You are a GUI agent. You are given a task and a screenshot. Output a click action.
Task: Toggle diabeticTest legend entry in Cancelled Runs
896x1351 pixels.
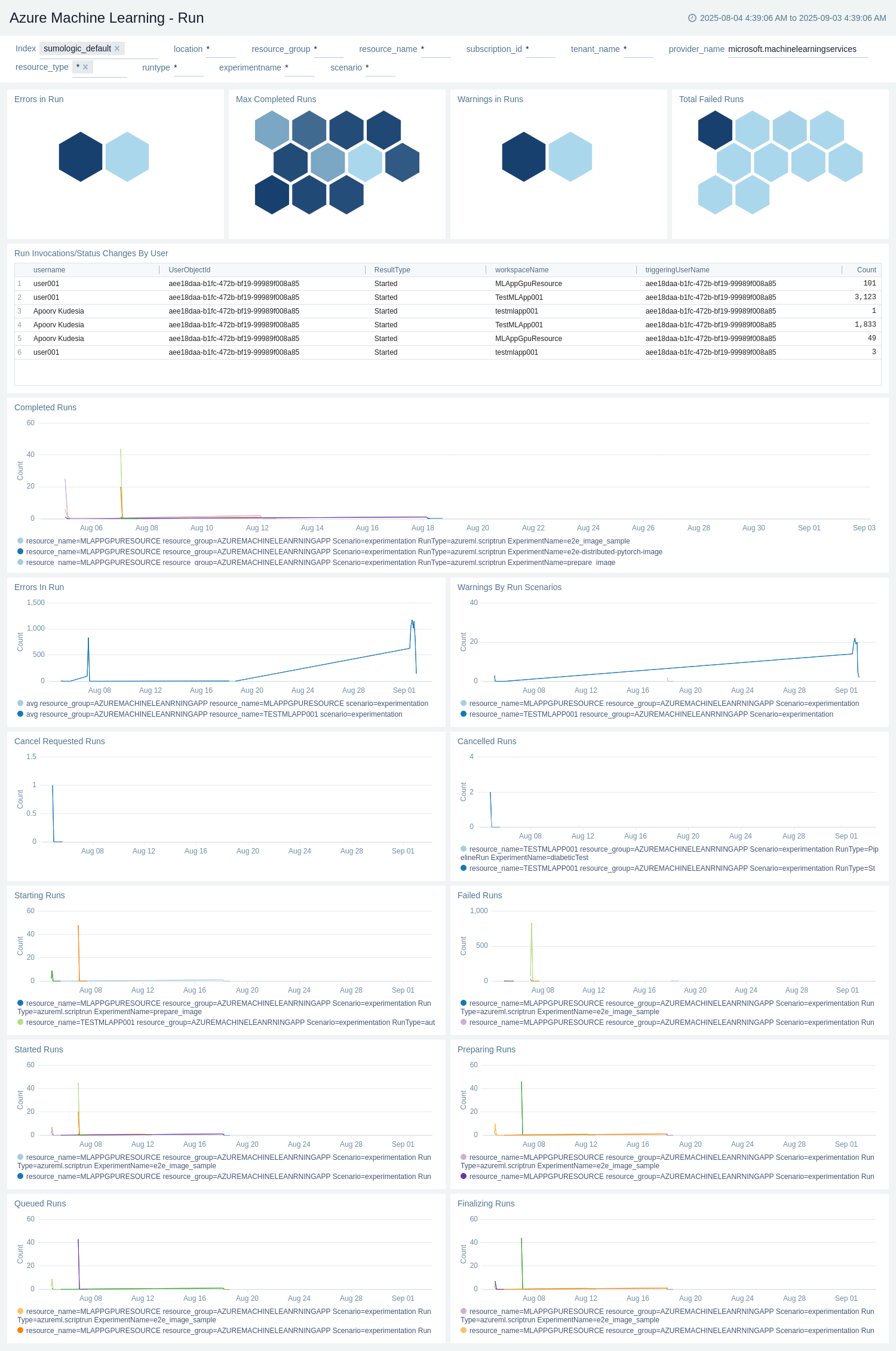point(670,853)
